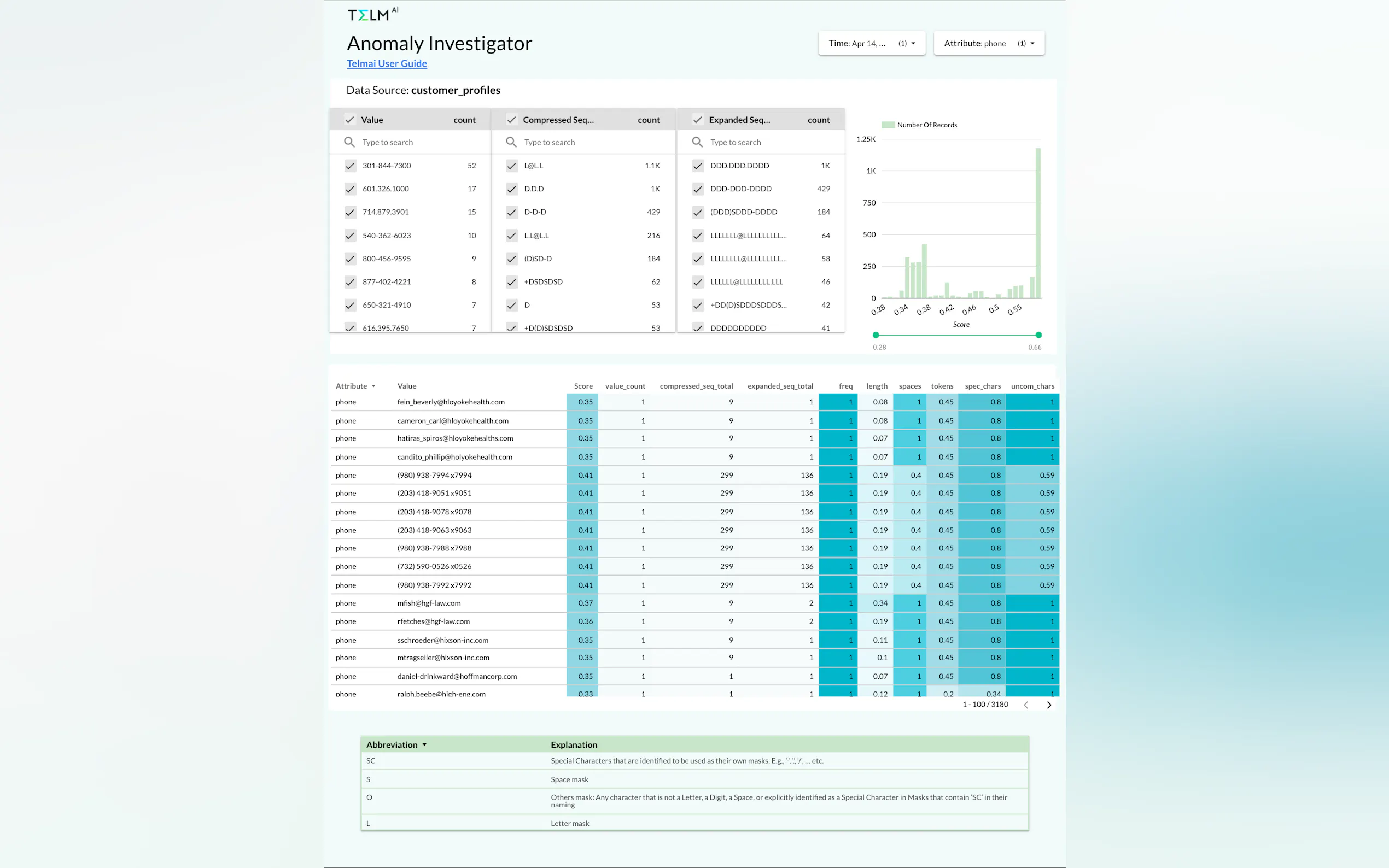Screen dimensions: 1389x868
Task: Toggle select-all check in Value column header
Action: point(349,119)
